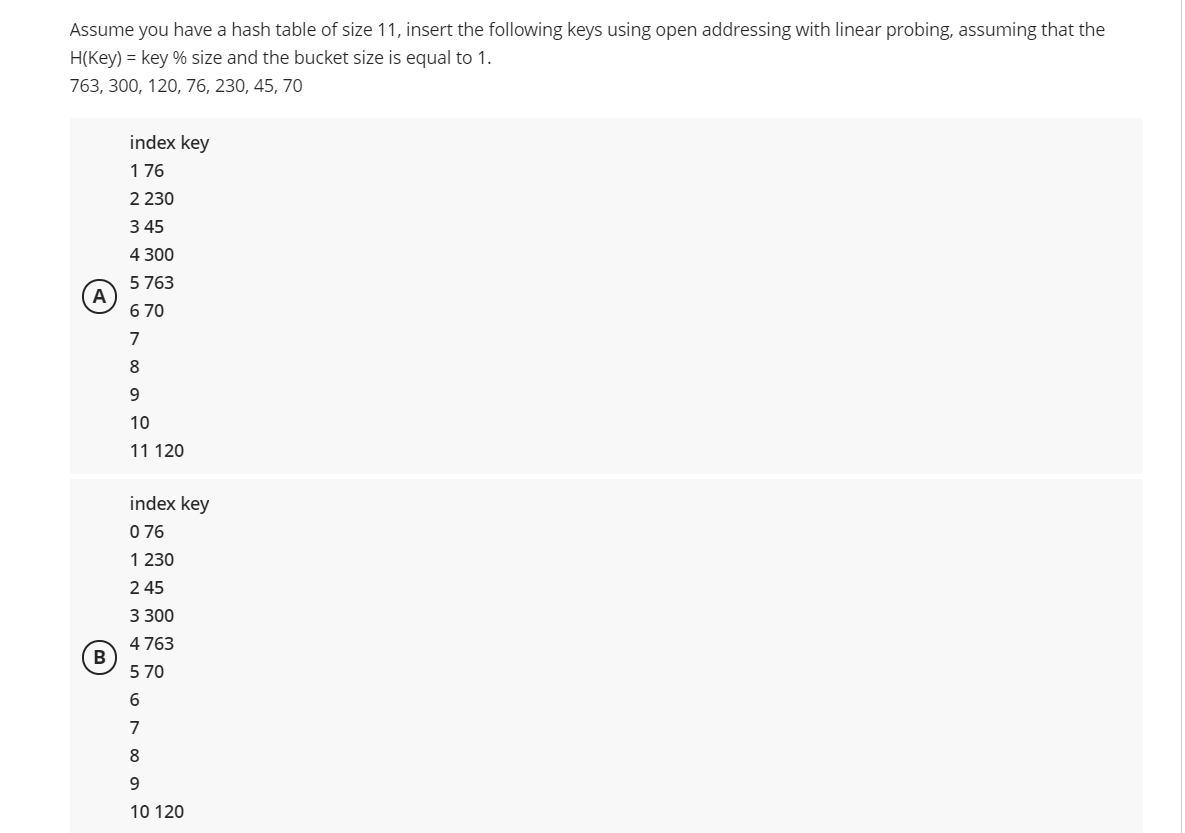Click the row showing '5 763' in option A
The image size is (1185, 833).
[151, 282]
